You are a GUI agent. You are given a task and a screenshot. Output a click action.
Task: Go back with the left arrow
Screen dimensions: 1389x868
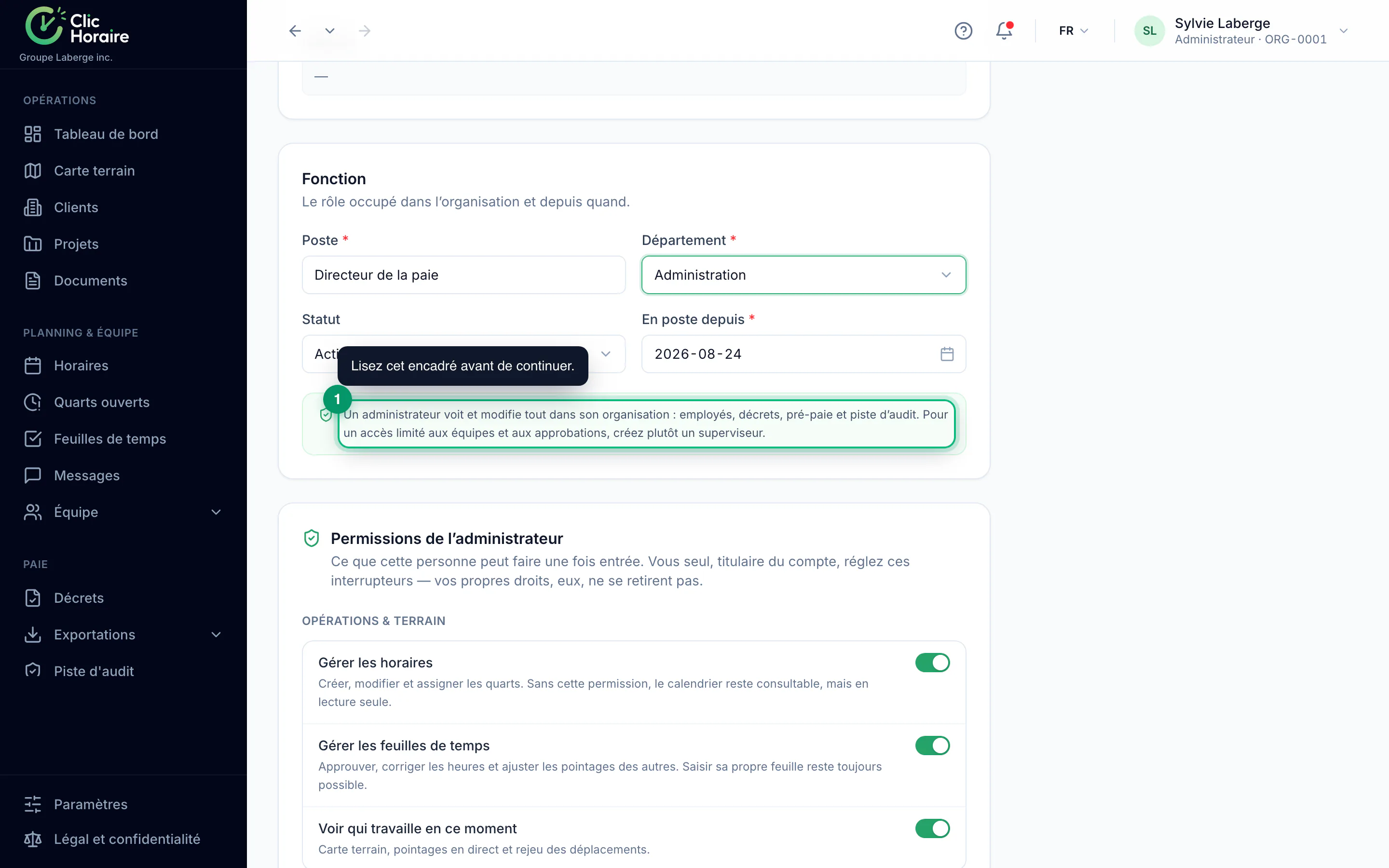295,30
